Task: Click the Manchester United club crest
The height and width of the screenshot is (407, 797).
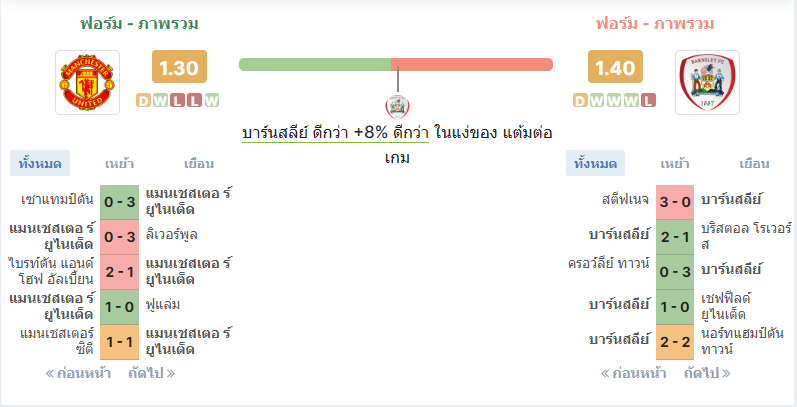Action: (x=87, y=82)
